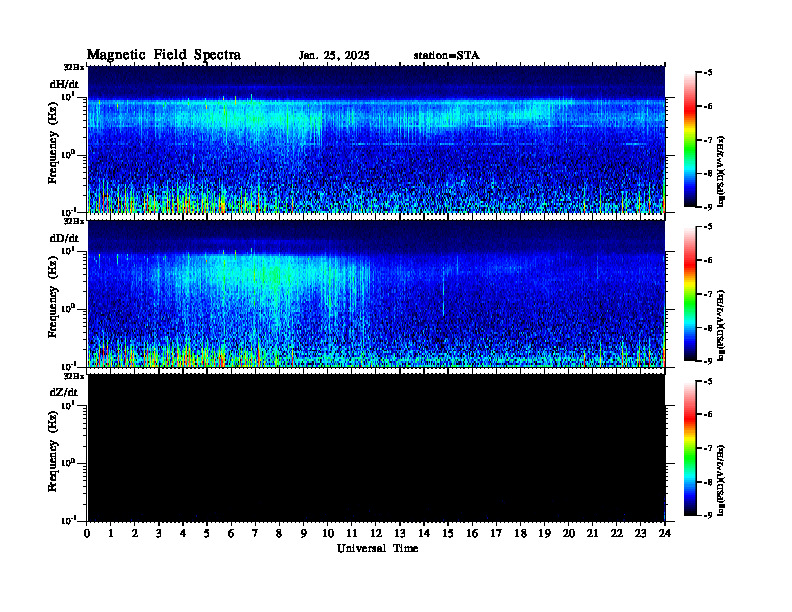The image size is (792, 612).
Task: Click the "Universal Time" axis title
Action: point(377,548)
